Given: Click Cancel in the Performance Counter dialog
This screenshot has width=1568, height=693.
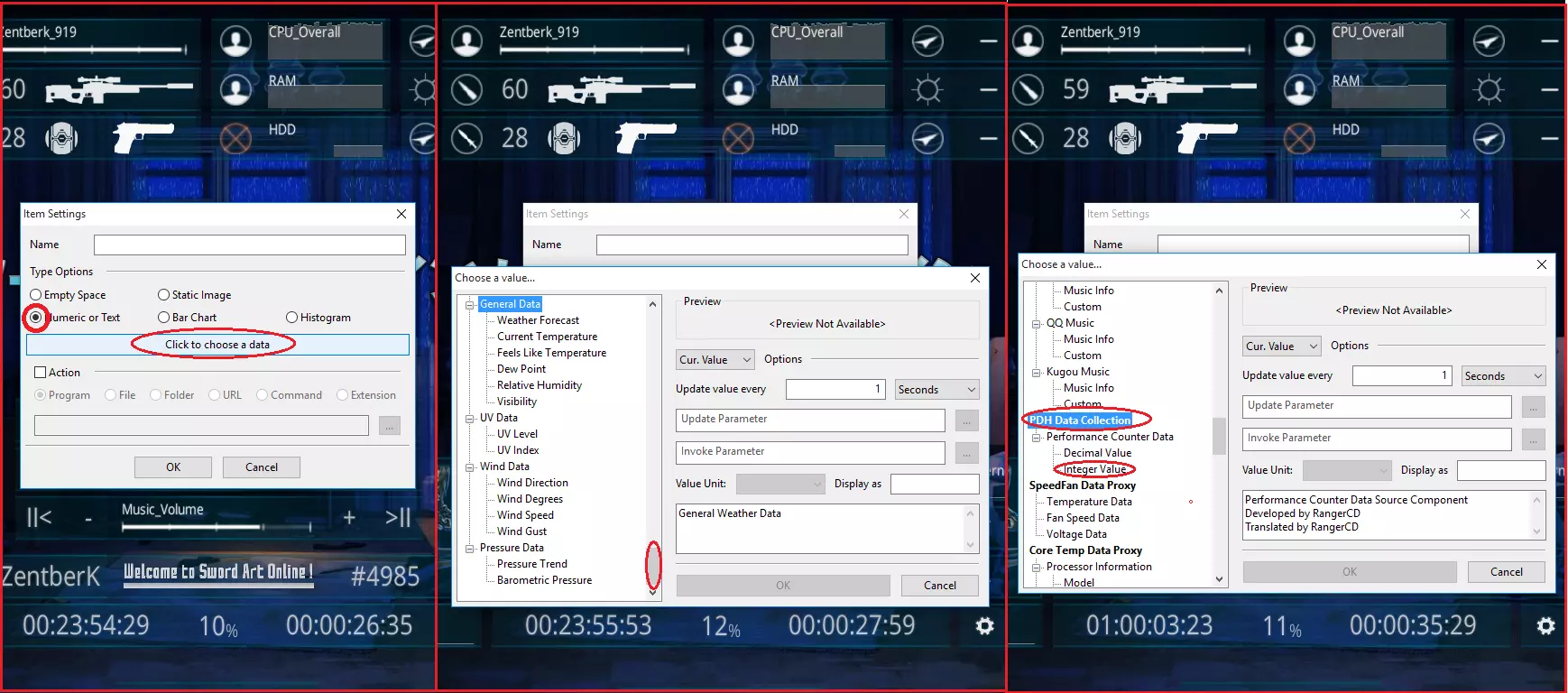Looking at the screenshot, I should [1507, 572].
